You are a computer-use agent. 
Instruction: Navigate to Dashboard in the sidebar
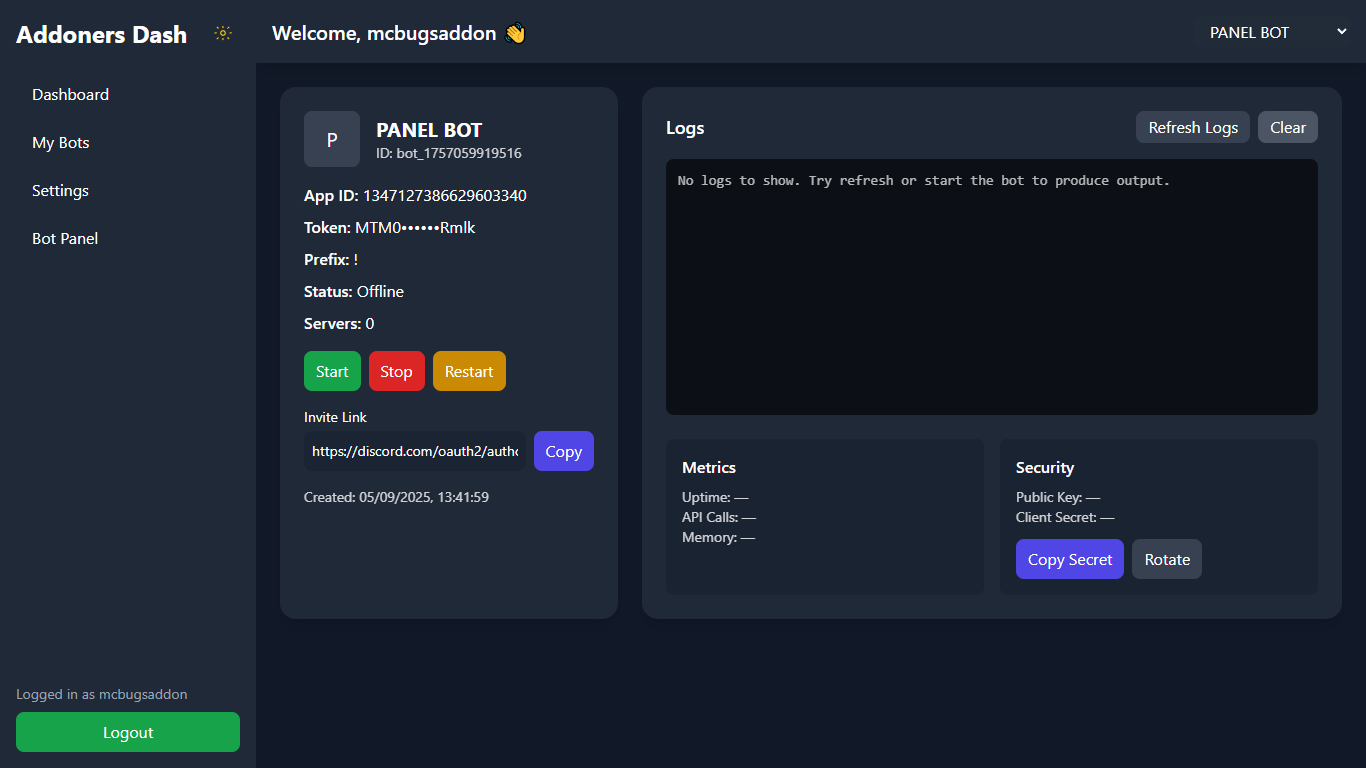pos(70,94)
